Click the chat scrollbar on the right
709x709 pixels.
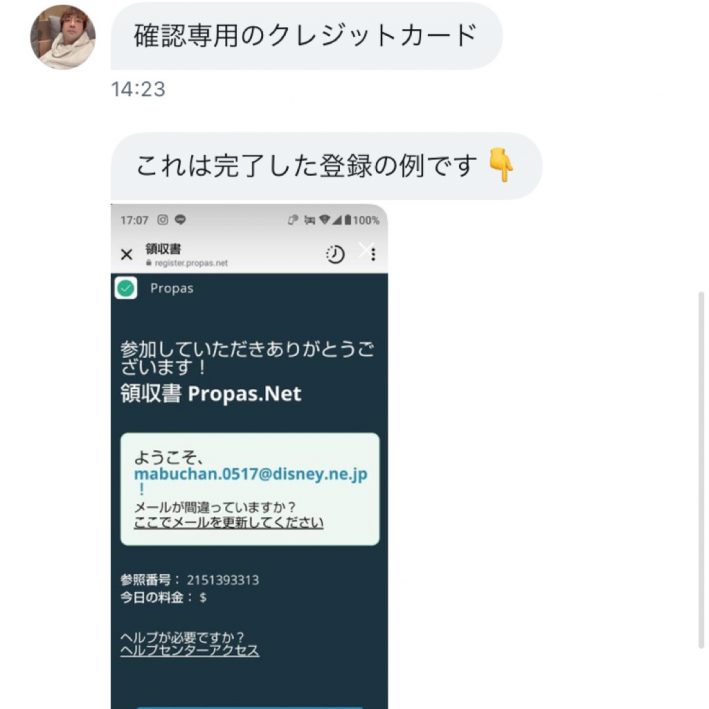coord(701,470)
